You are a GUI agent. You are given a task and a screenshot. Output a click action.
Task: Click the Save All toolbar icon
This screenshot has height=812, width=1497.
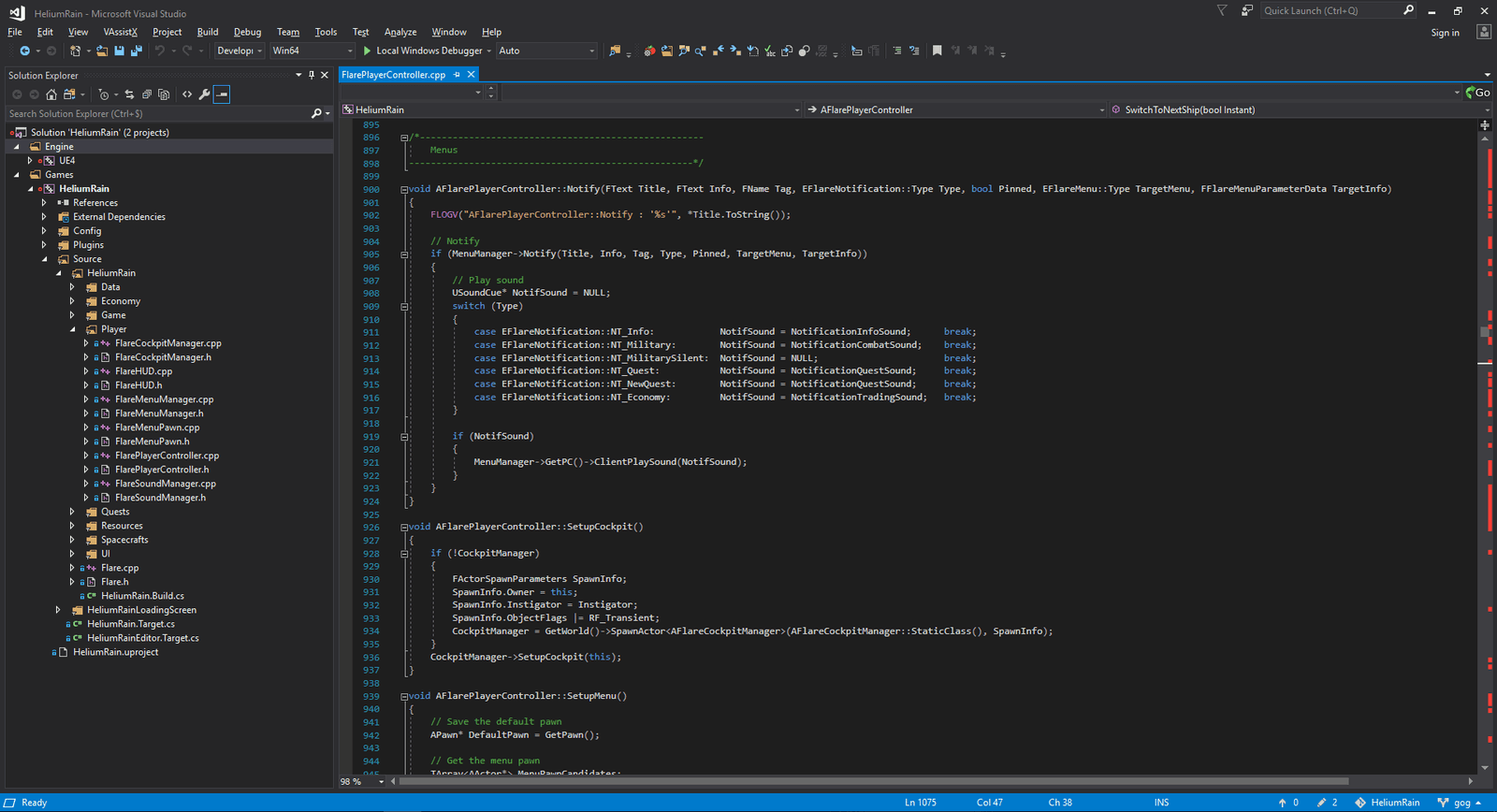click(137, 51)
